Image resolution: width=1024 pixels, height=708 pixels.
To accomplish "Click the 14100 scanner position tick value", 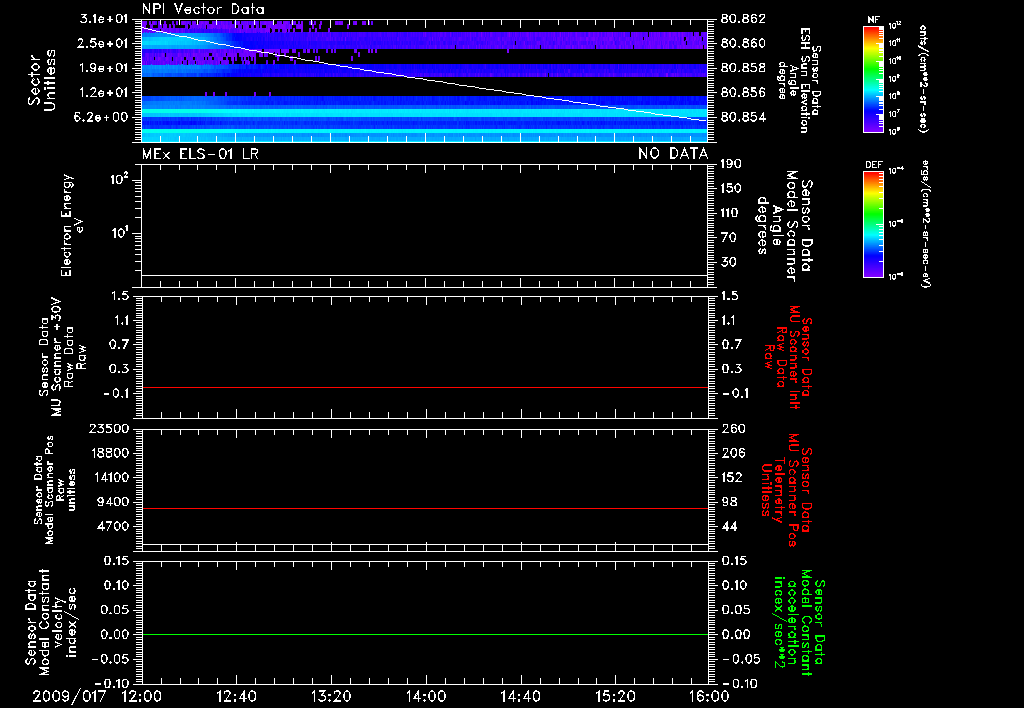I will pos(110,477).
